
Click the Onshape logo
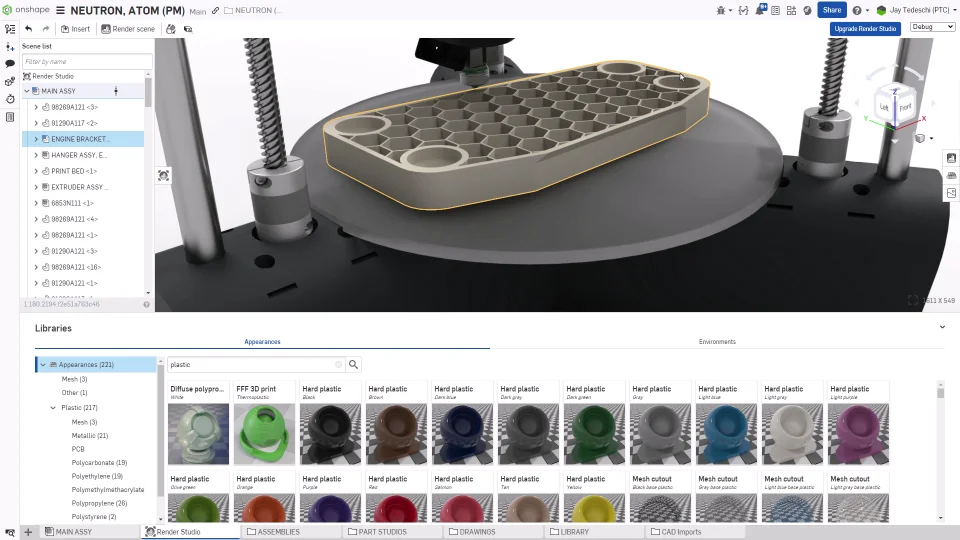click(26, 10)
